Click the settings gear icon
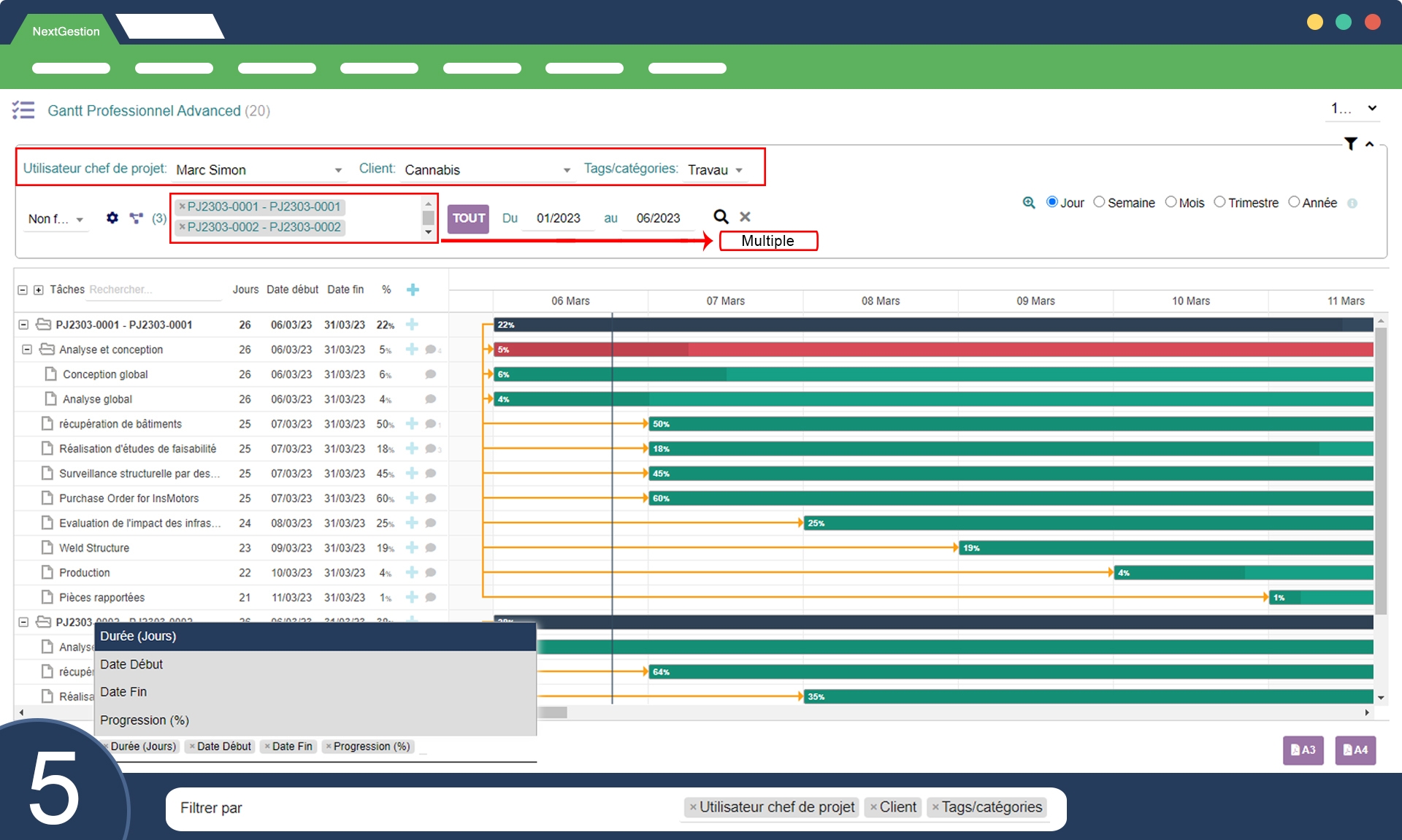This screenshot has width=1402, height=840. [112, 217]
